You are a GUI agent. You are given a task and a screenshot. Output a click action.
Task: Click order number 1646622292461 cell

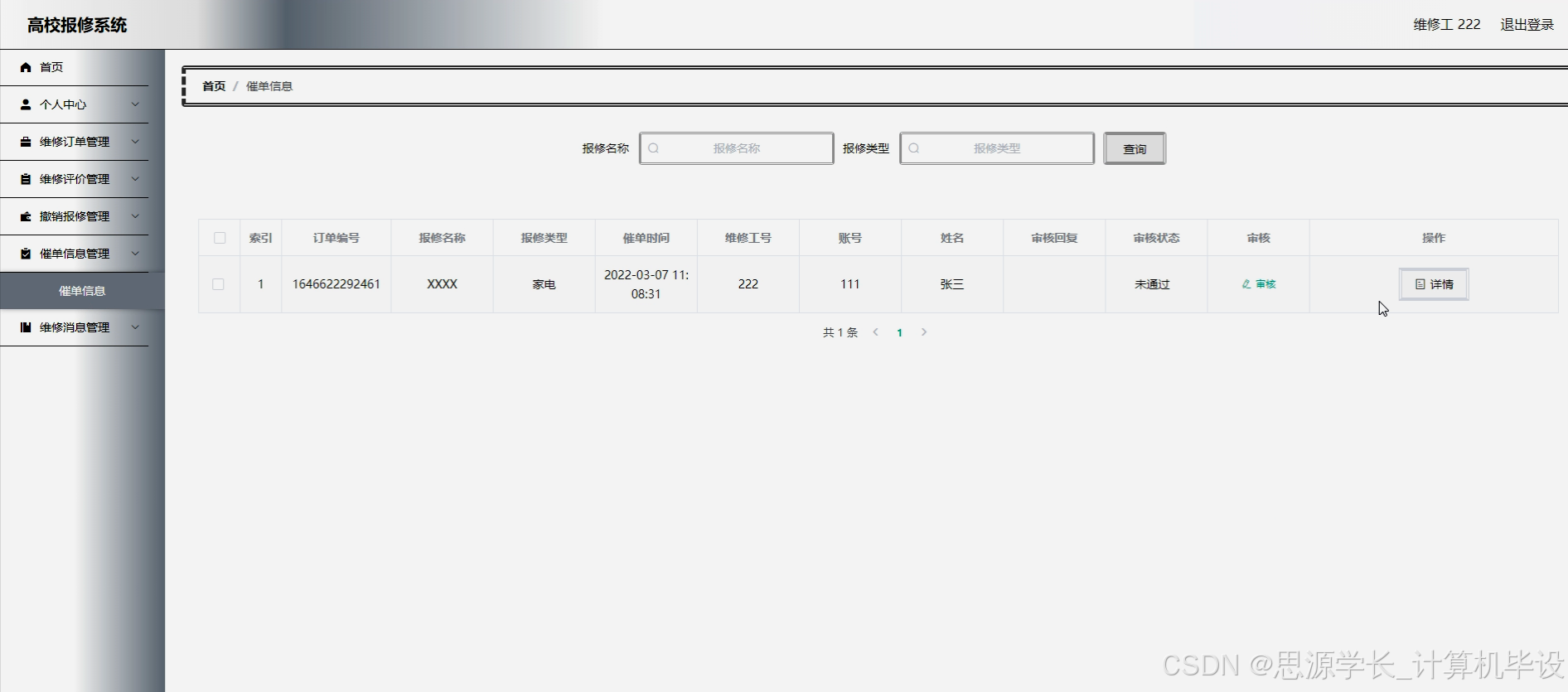click(336, 284)
